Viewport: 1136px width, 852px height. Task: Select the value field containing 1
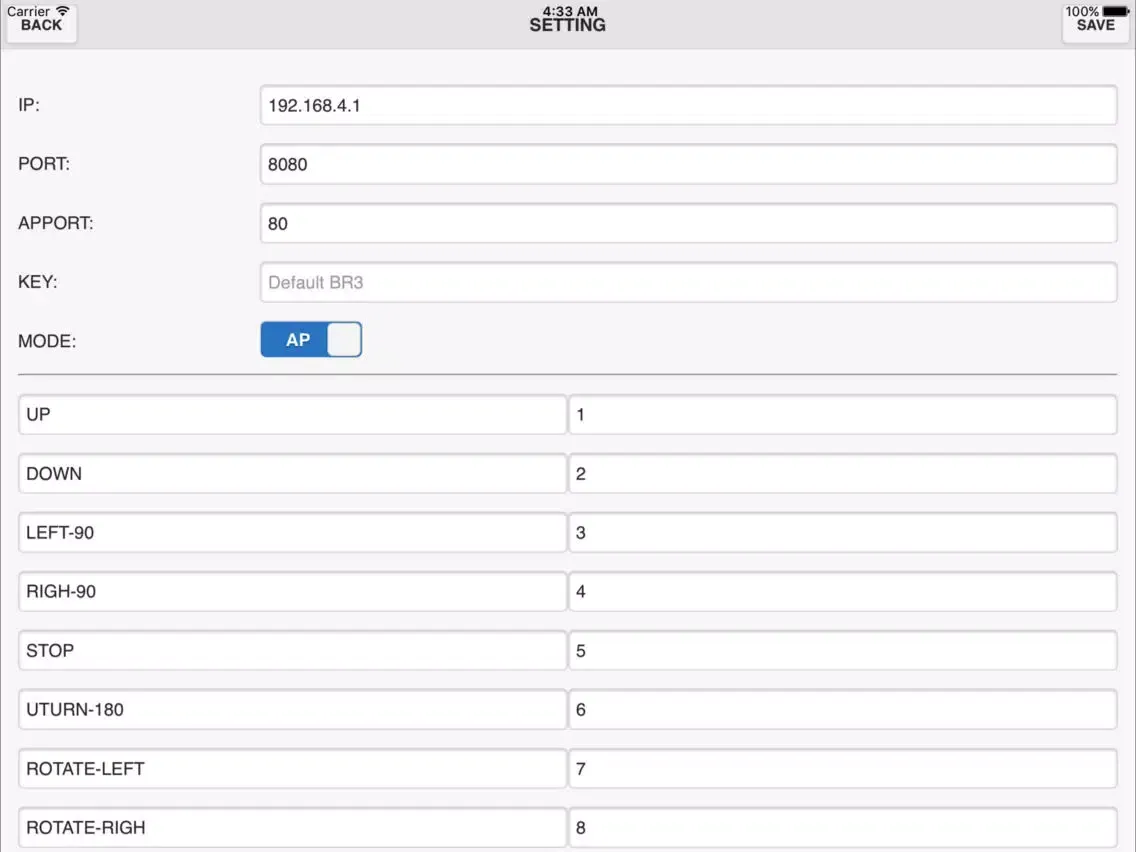click(x=842, y=414)
